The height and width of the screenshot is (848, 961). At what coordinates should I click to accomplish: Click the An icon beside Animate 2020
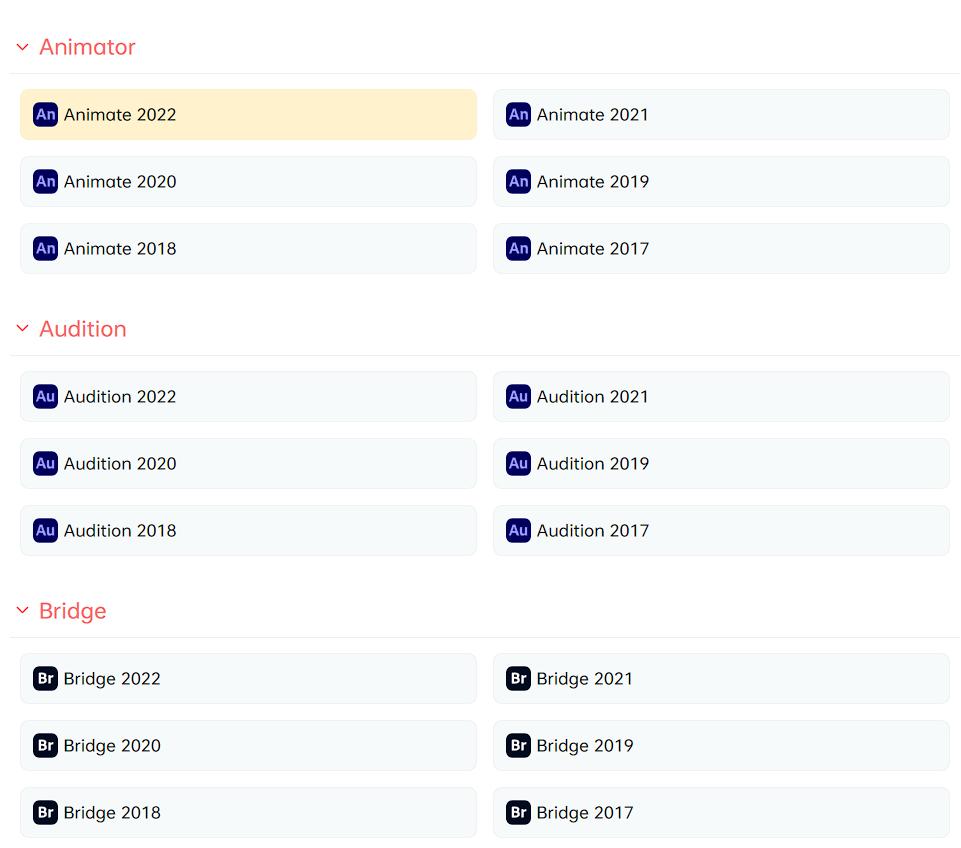(x=45, y=181)
